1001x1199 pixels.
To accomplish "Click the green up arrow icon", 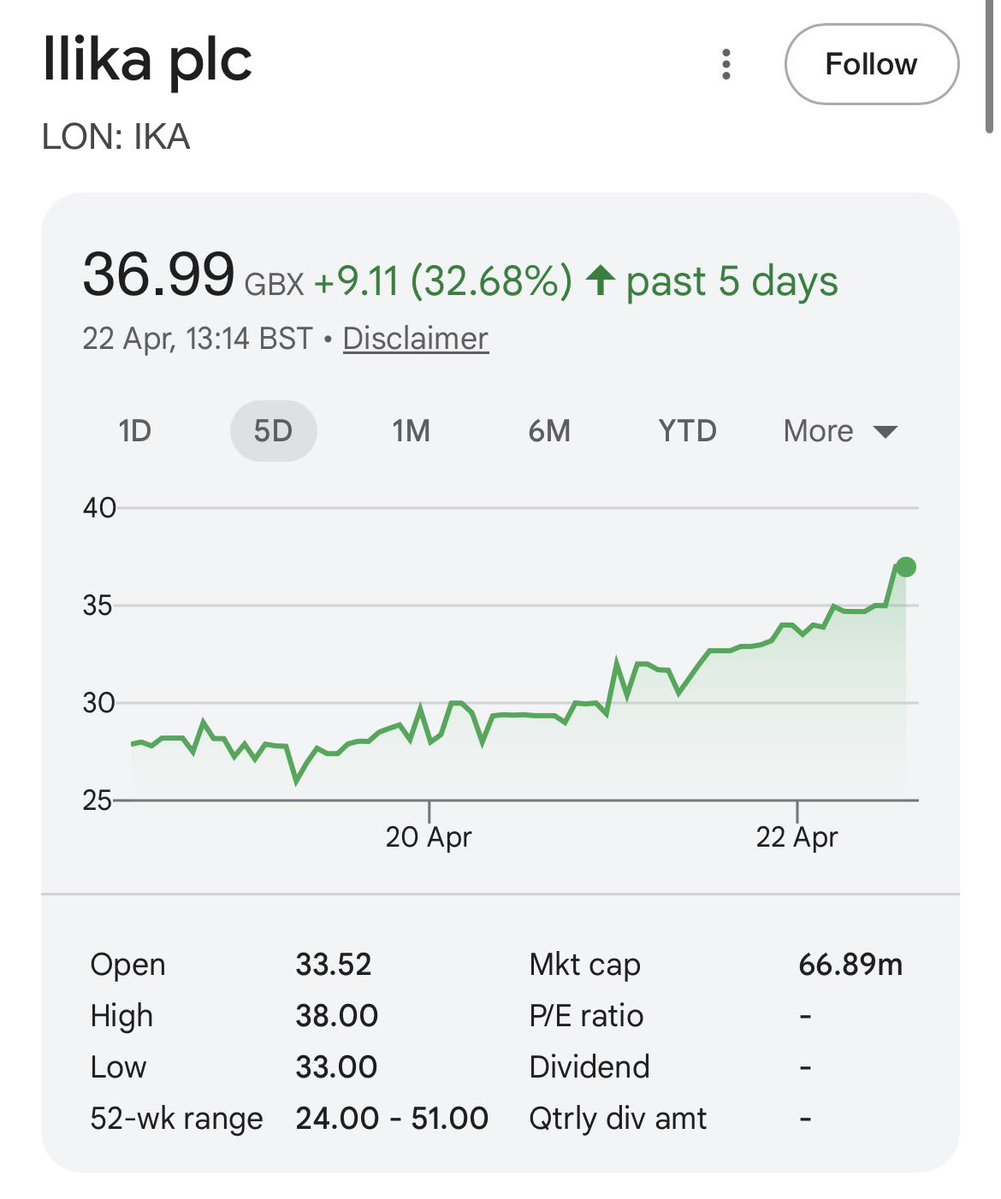I will pos(600,280).
